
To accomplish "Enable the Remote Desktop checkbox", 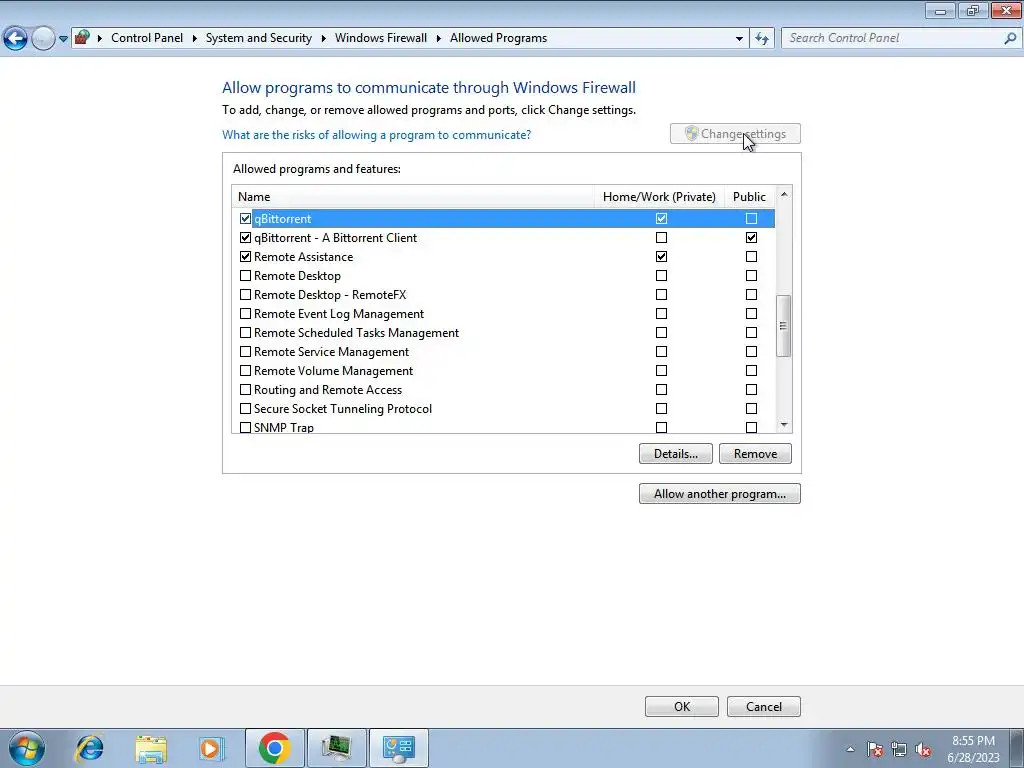I will 246,276.
